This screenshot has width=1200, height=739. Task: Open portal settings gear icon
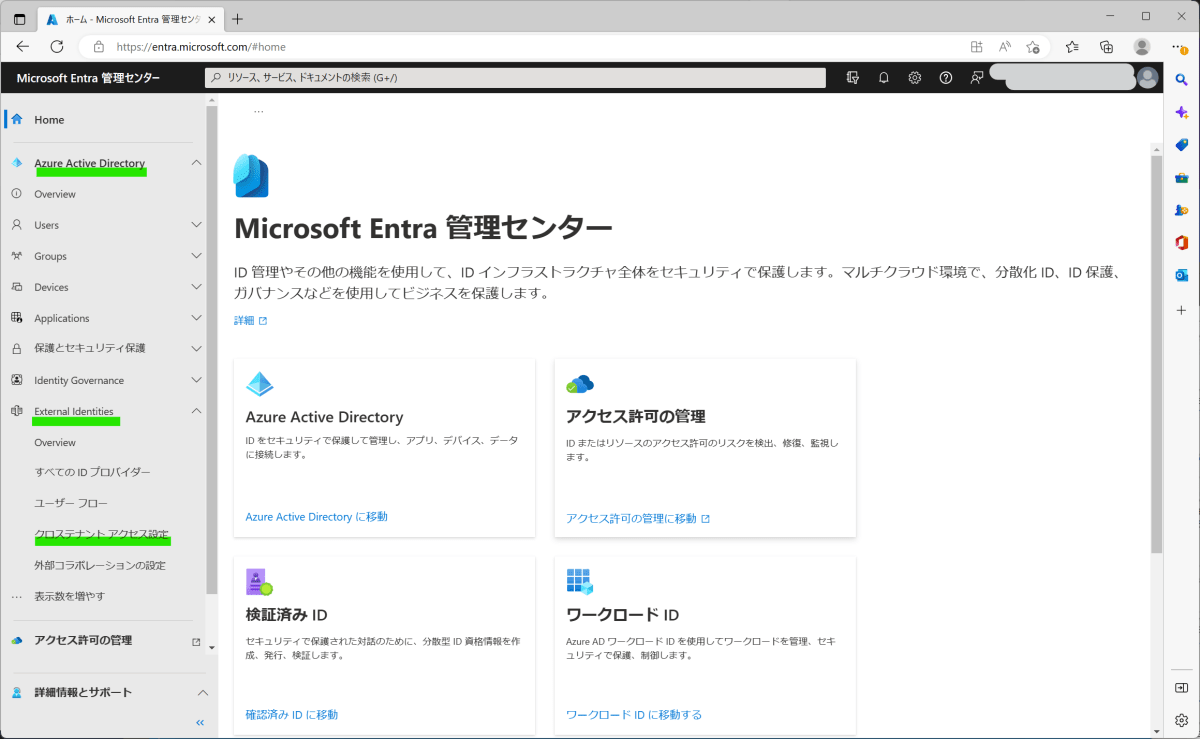click(x=915, y=78)
